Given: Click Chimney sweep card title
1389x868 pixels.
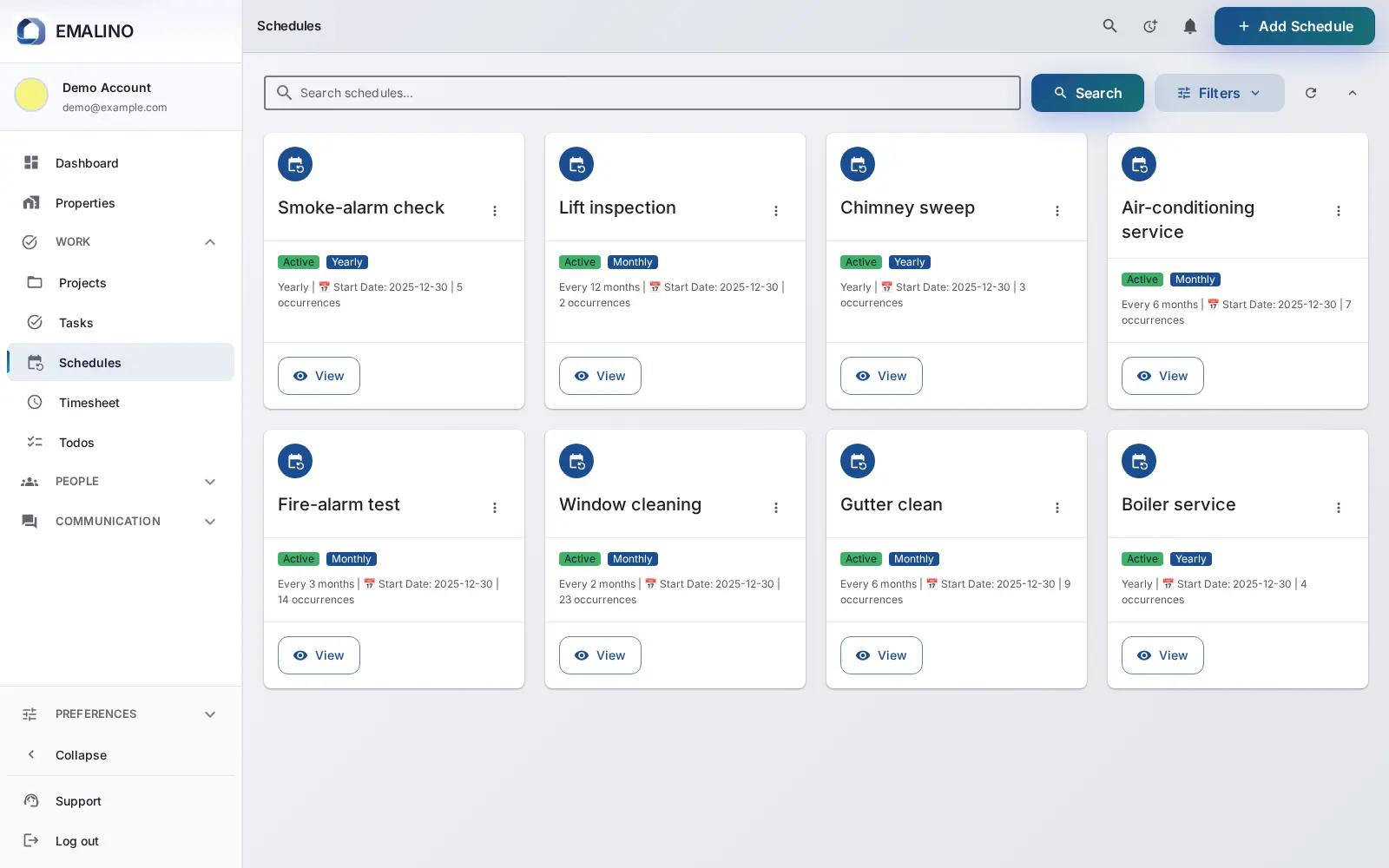Looking at the screenshot, I should [x=907, y=207].
